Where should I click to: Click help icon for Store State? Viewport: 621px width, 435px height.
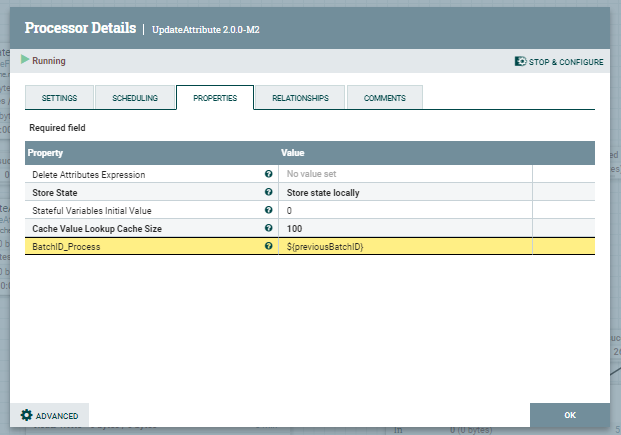269,192
